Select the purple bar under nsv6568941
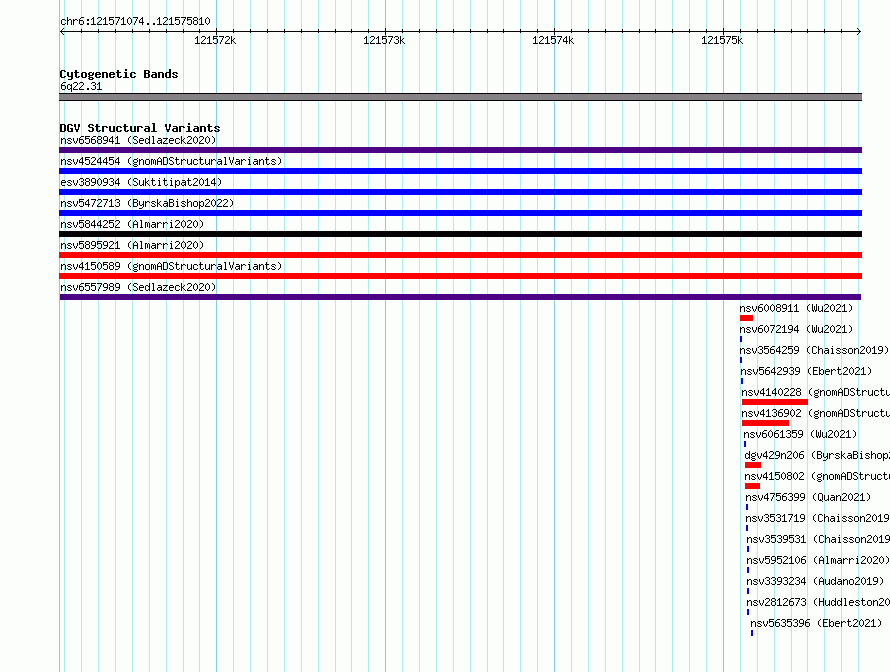Image resolution: width=890 pixels, height=672 pixels. (x=460, y=150)
